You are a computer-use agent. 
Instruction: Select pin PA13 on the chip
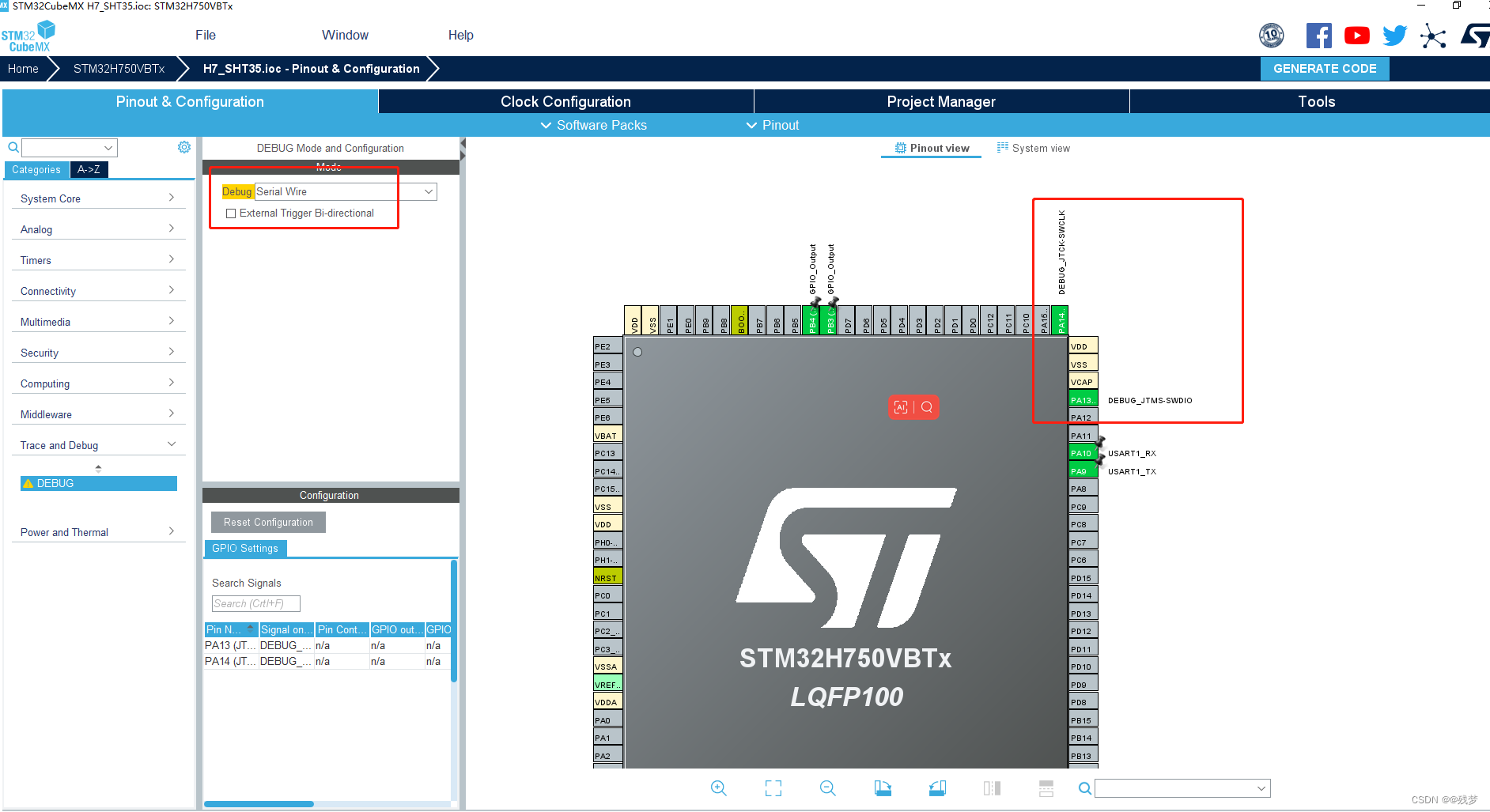pos(1083,400)
